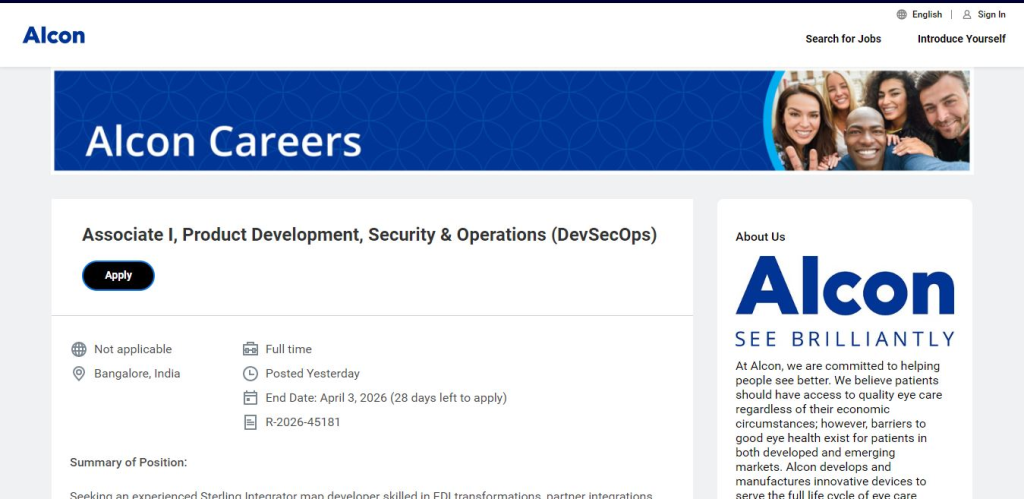
Task: Select the 'Not applicable' text
Action: pyautogui.click(x=133, y=349)
